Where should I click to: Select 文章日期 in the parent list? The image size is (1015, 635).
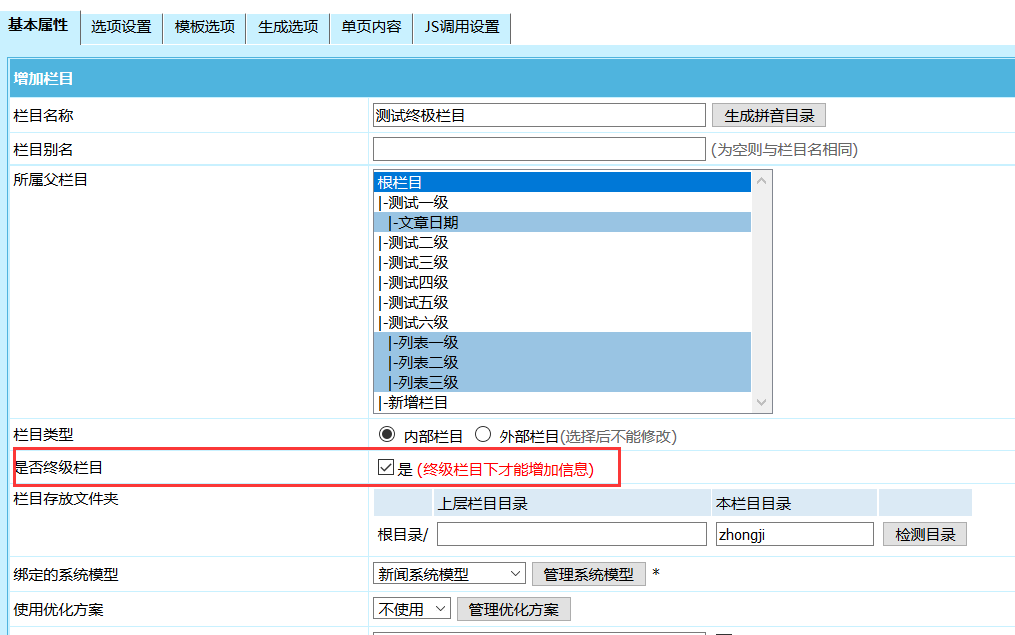[x=562, y=223]
